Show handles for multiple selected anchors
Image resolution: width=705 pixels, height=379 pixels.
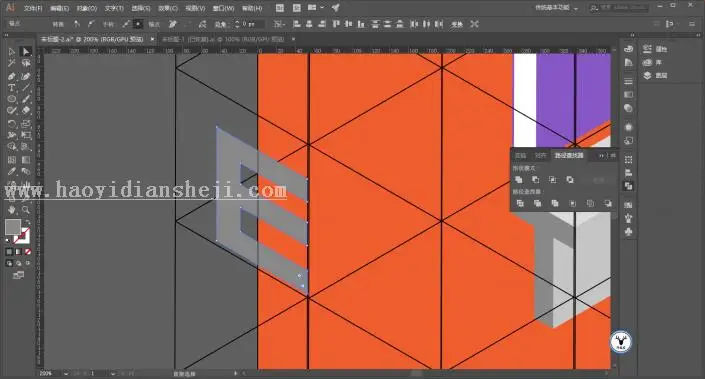coord(126,24)
